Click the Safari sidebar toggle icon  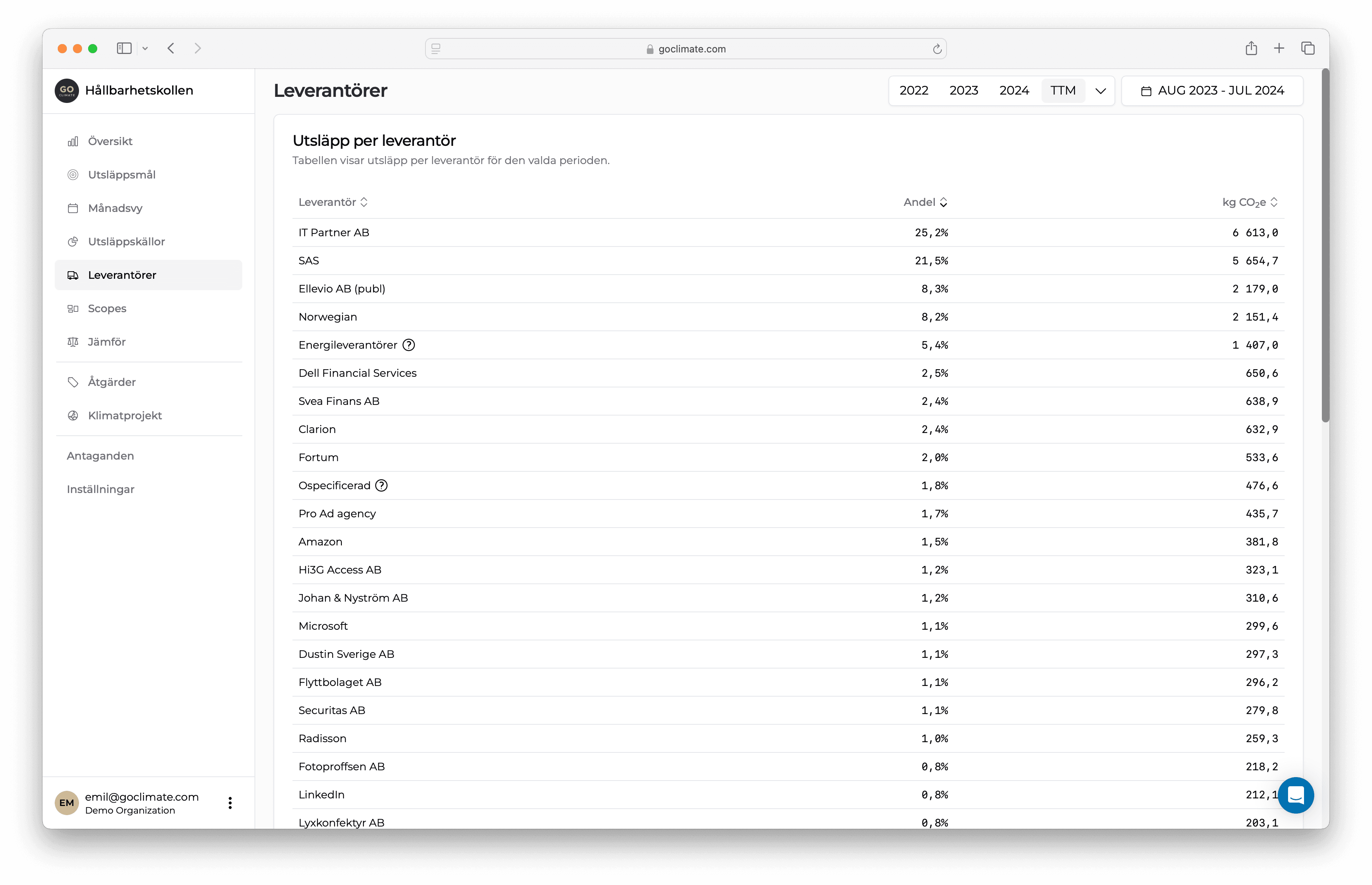pos(124,48)
